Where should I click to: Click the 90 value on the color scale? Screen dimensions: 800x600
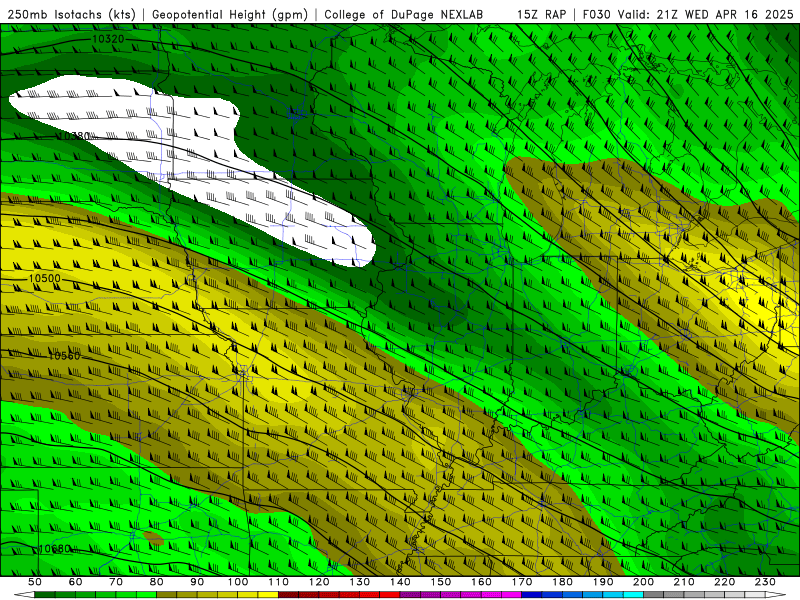tap(197, 582)
